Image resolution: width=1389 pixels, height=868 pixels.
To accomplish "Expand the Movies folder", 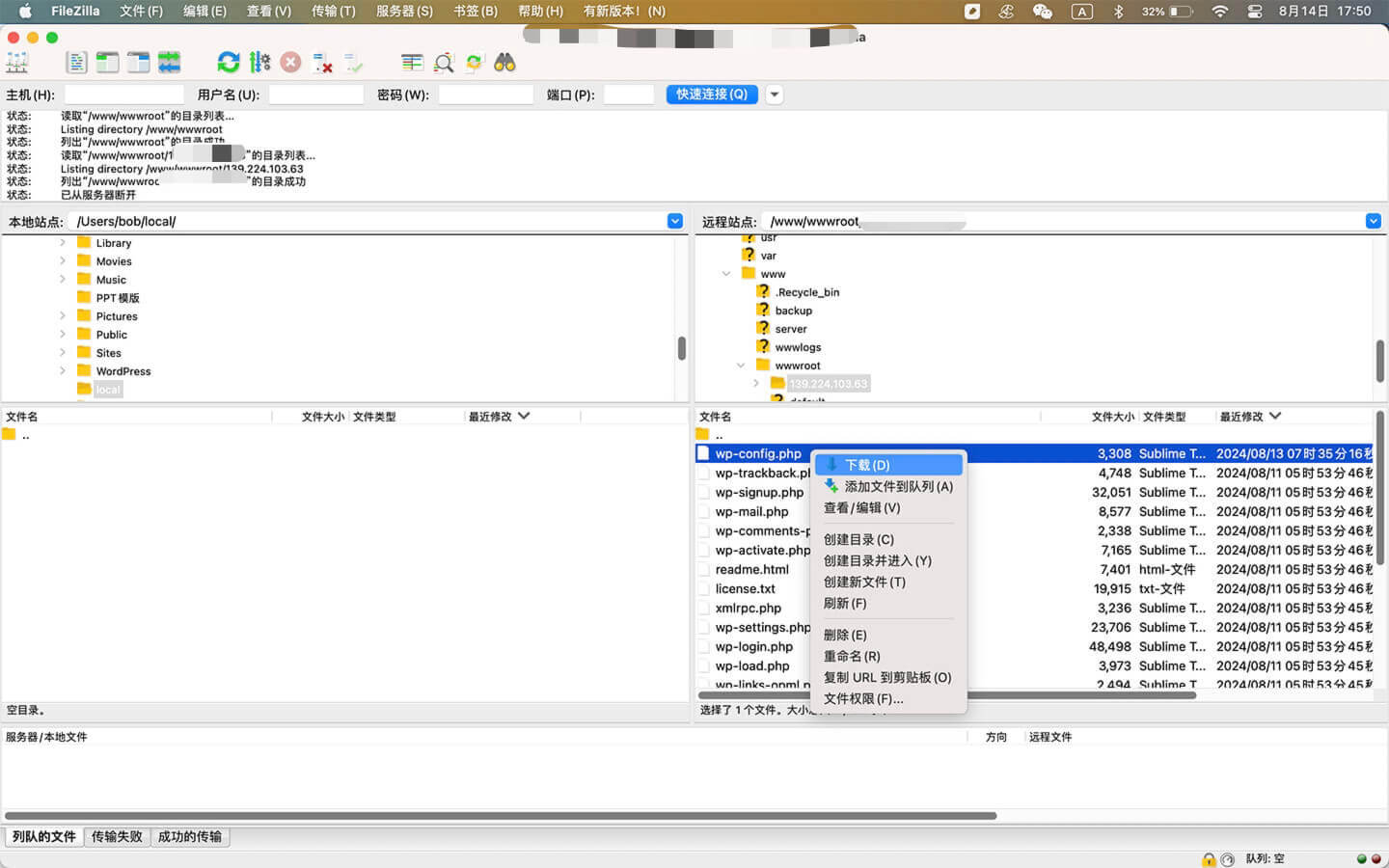I will coord(63,261).
